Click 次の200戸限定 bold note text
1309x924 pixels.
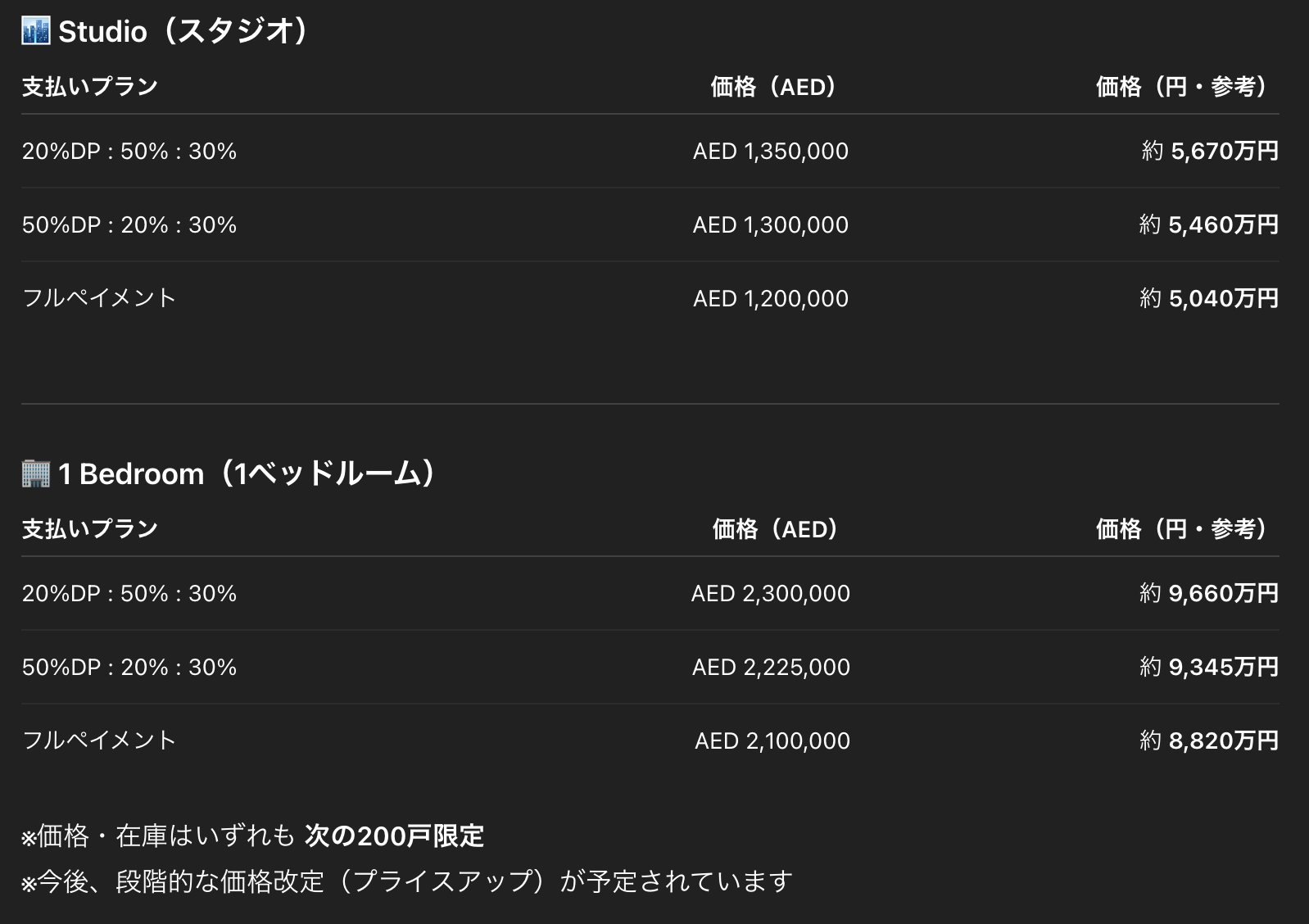coord(394,836)
